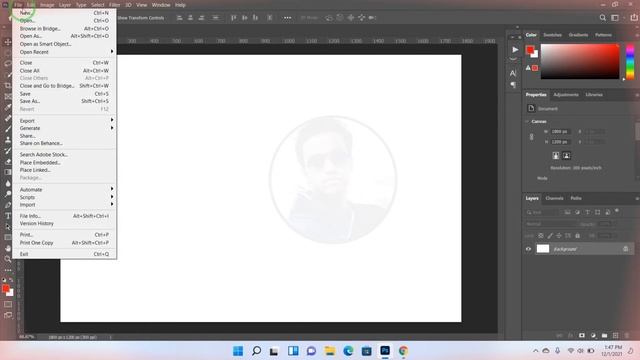Delete layer using the trash icon

[x=627, y=336]
